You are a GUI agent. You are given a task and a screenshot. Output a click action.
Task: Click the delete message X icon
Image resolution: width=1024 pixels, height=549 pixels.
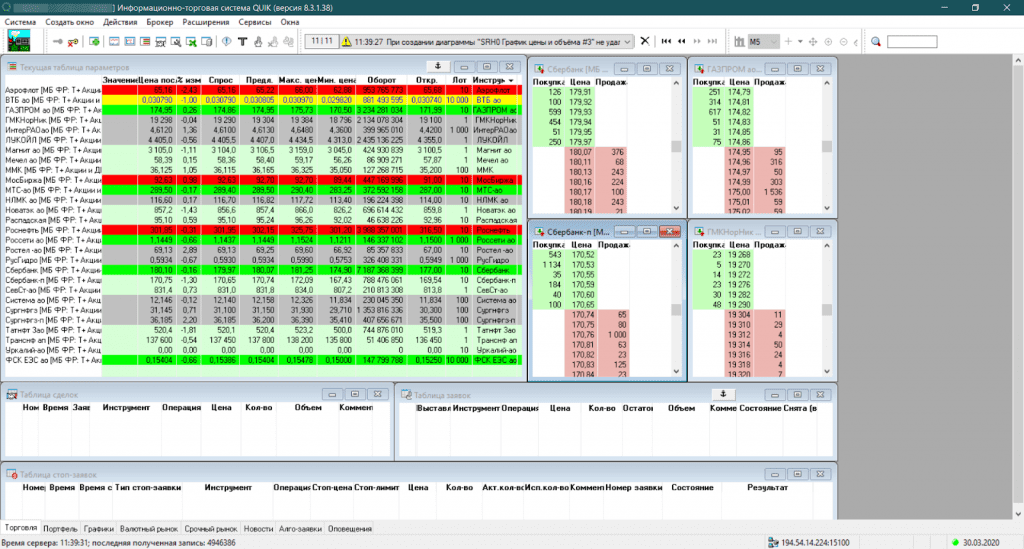(644, 41)
